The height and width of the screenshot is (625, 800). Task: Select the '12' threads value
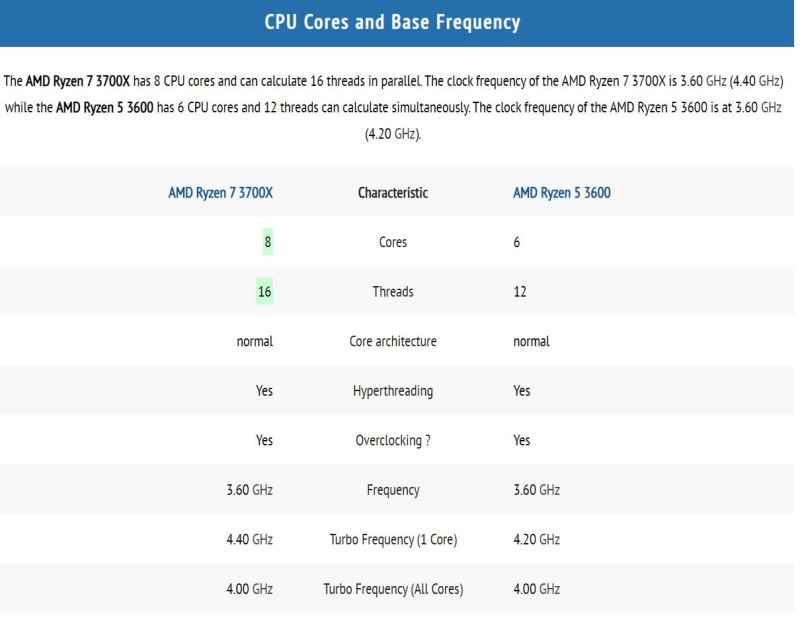[x=520, y=291]
